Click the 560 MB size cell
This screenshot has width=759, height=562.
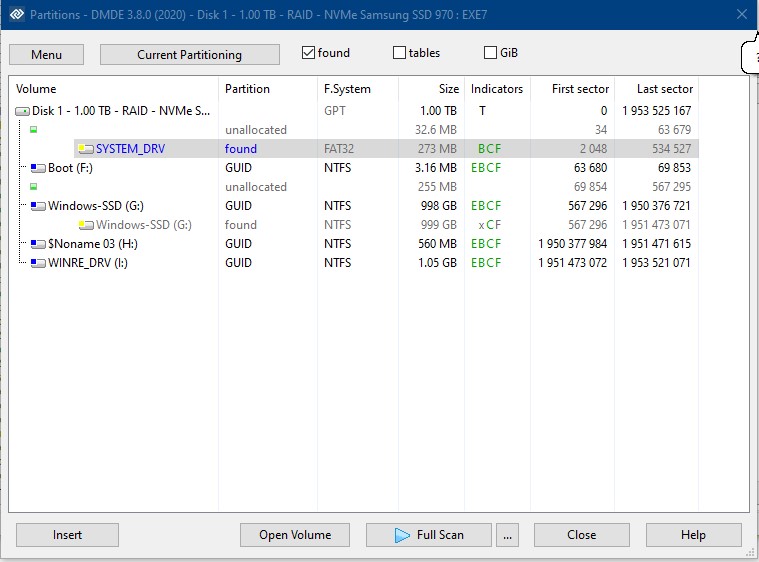tap(438, 243)
